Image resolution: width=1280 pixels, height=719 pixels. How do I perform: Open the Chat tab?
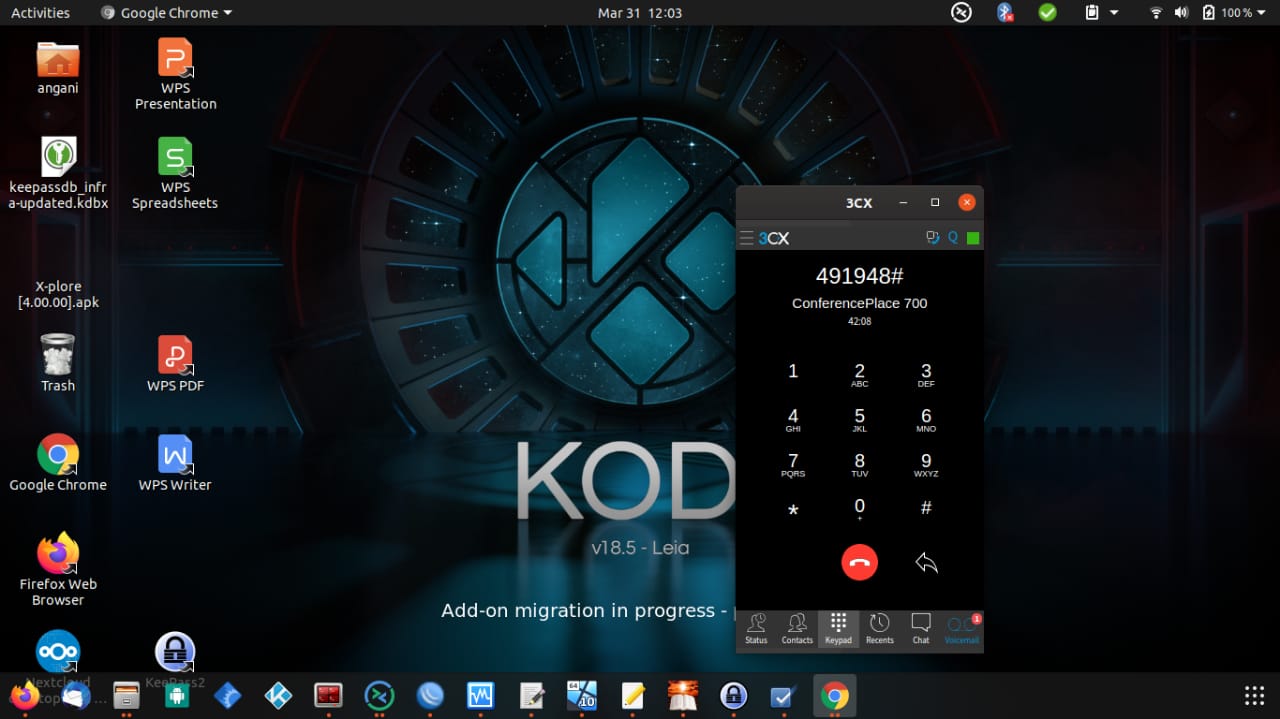pyautogui.click(x=921, y=629)
